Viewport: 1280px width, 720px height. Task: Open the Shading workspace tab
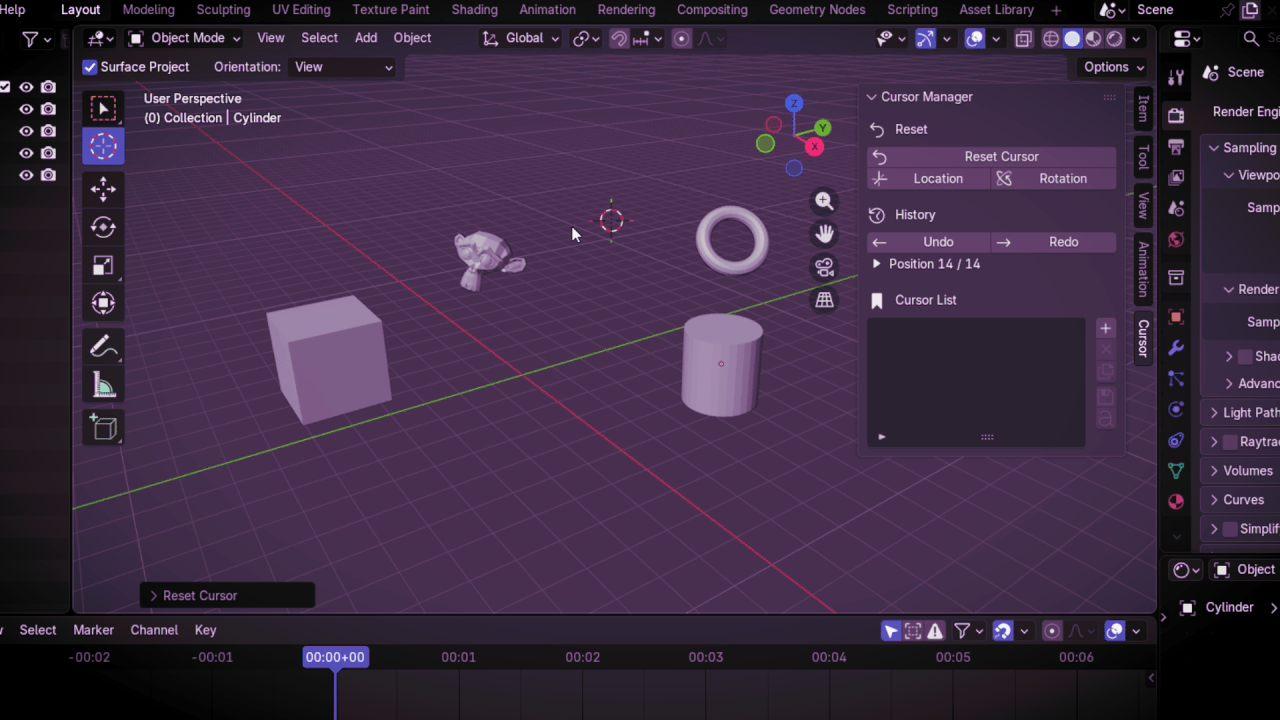click(x=474, y=10)
